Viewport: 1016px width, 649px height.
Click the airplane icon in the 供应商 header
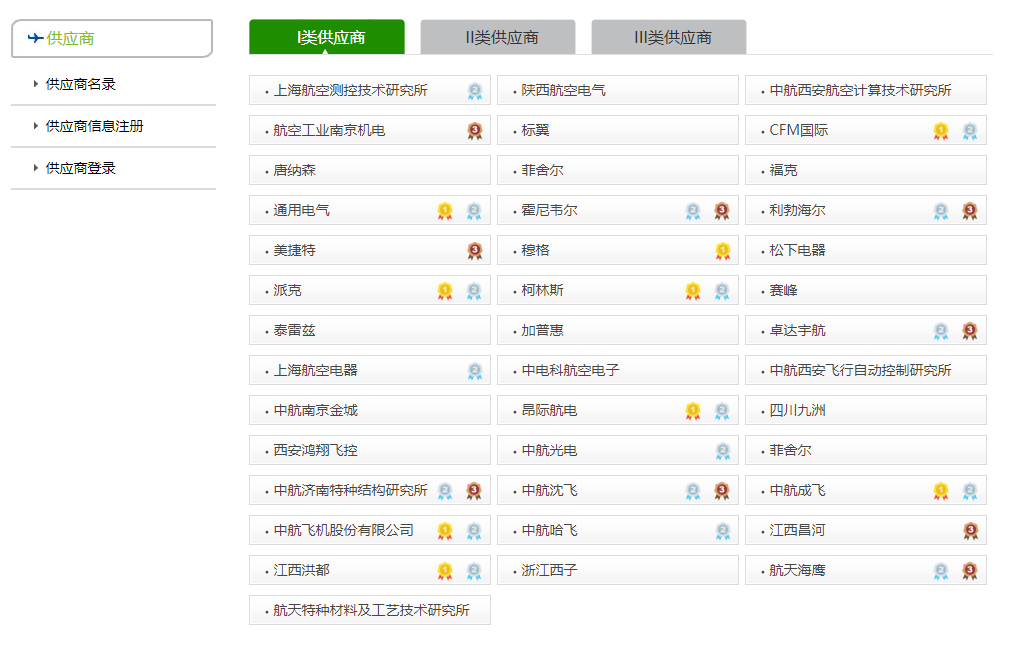click(36, 38)
